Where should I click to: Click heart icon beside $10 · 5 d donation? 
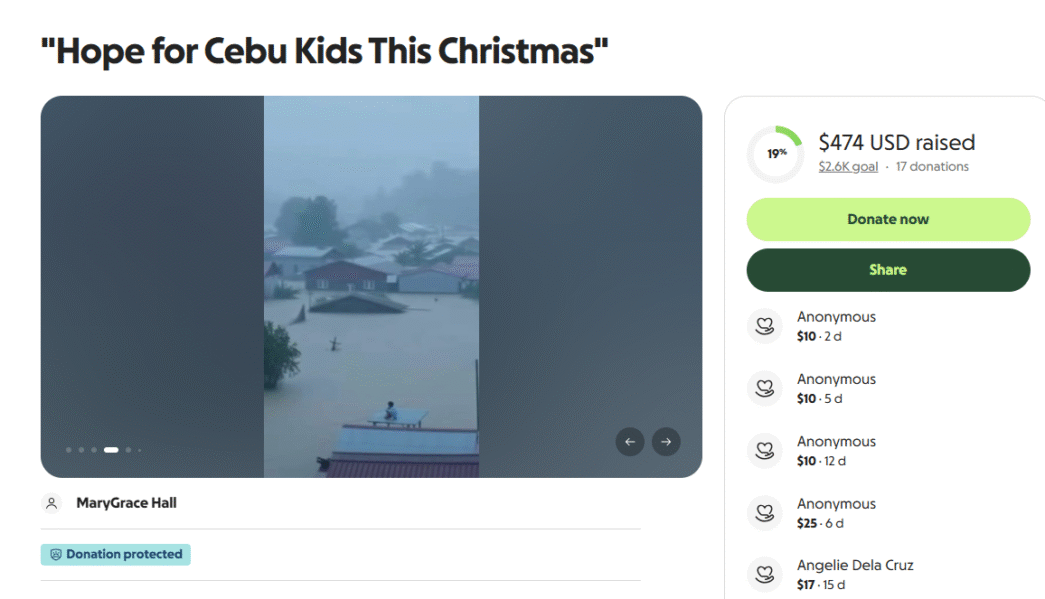tap(765, 388)
